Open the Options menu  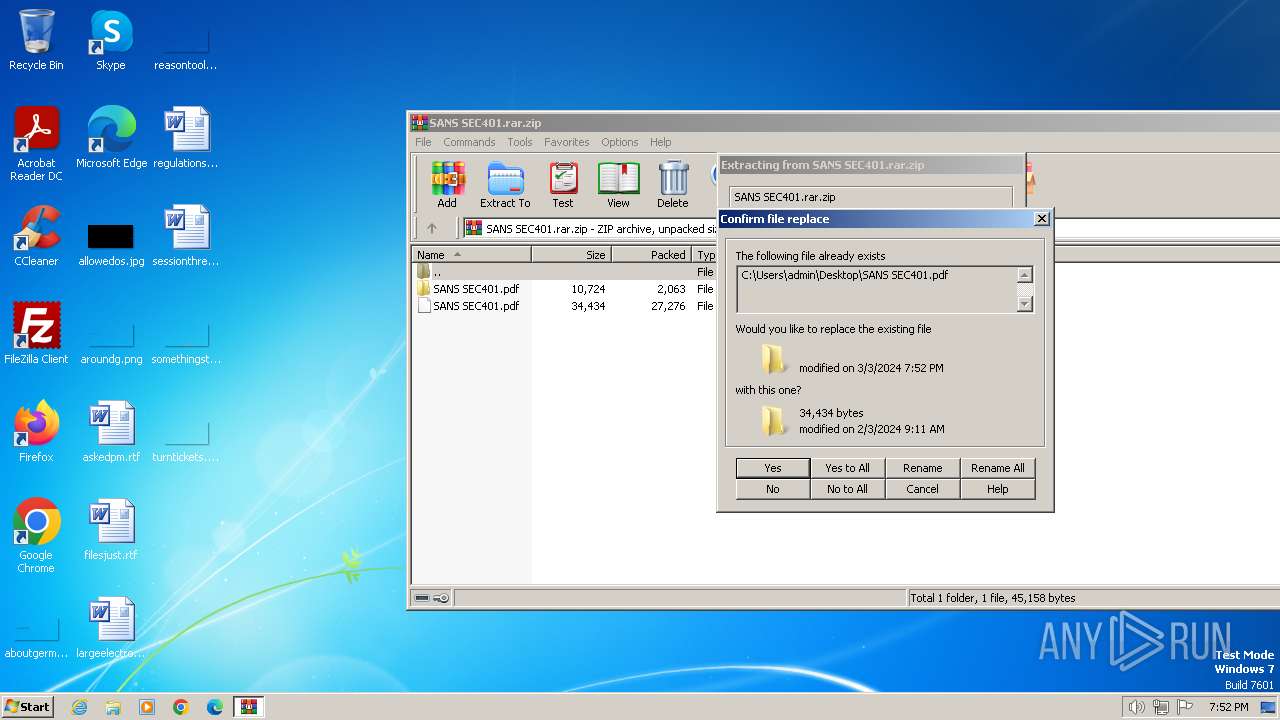pyautogui.click(x=620, y=142)
